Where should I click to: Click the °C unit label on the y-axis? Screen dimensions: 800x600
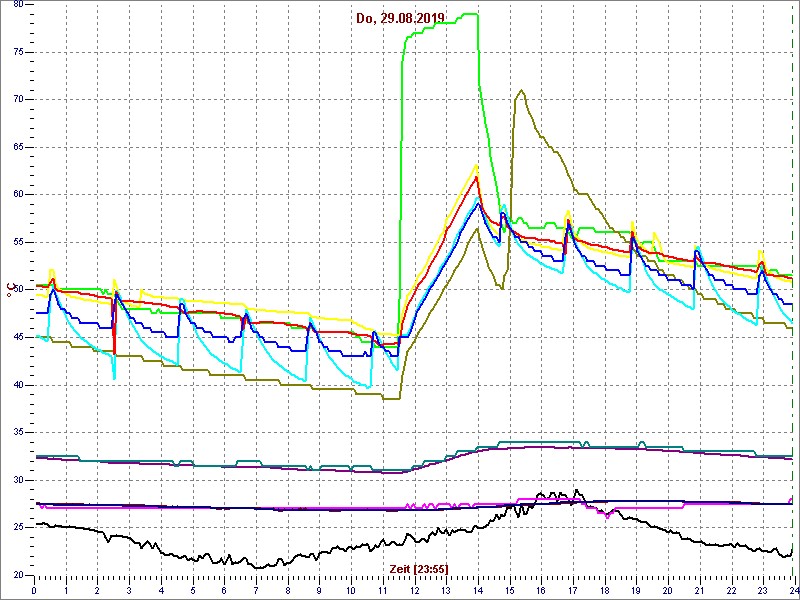point(11,290)
